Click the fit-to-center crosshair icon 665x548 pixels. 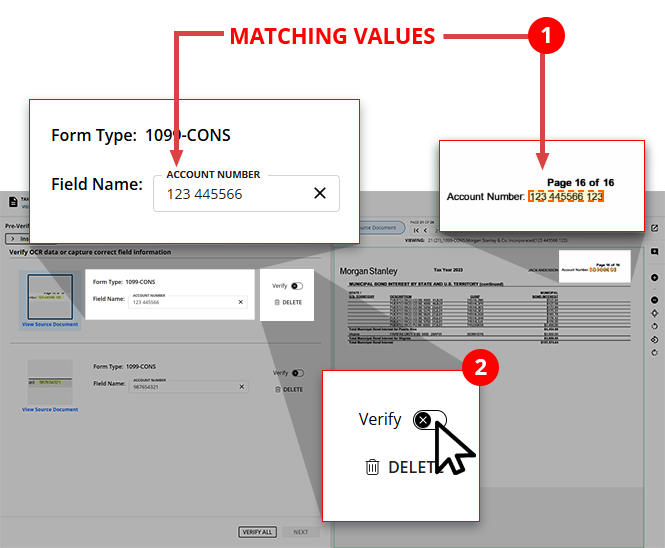(654, 313)
